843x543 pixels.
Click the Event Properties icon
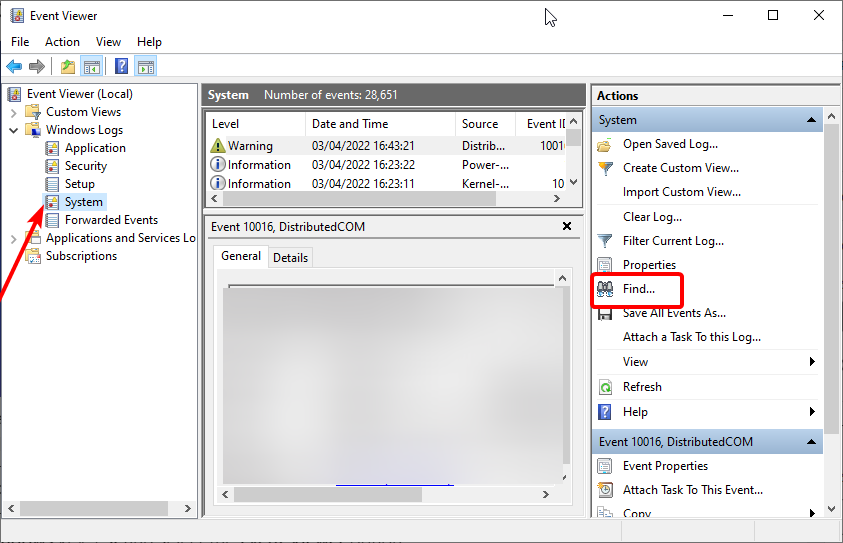605,466
